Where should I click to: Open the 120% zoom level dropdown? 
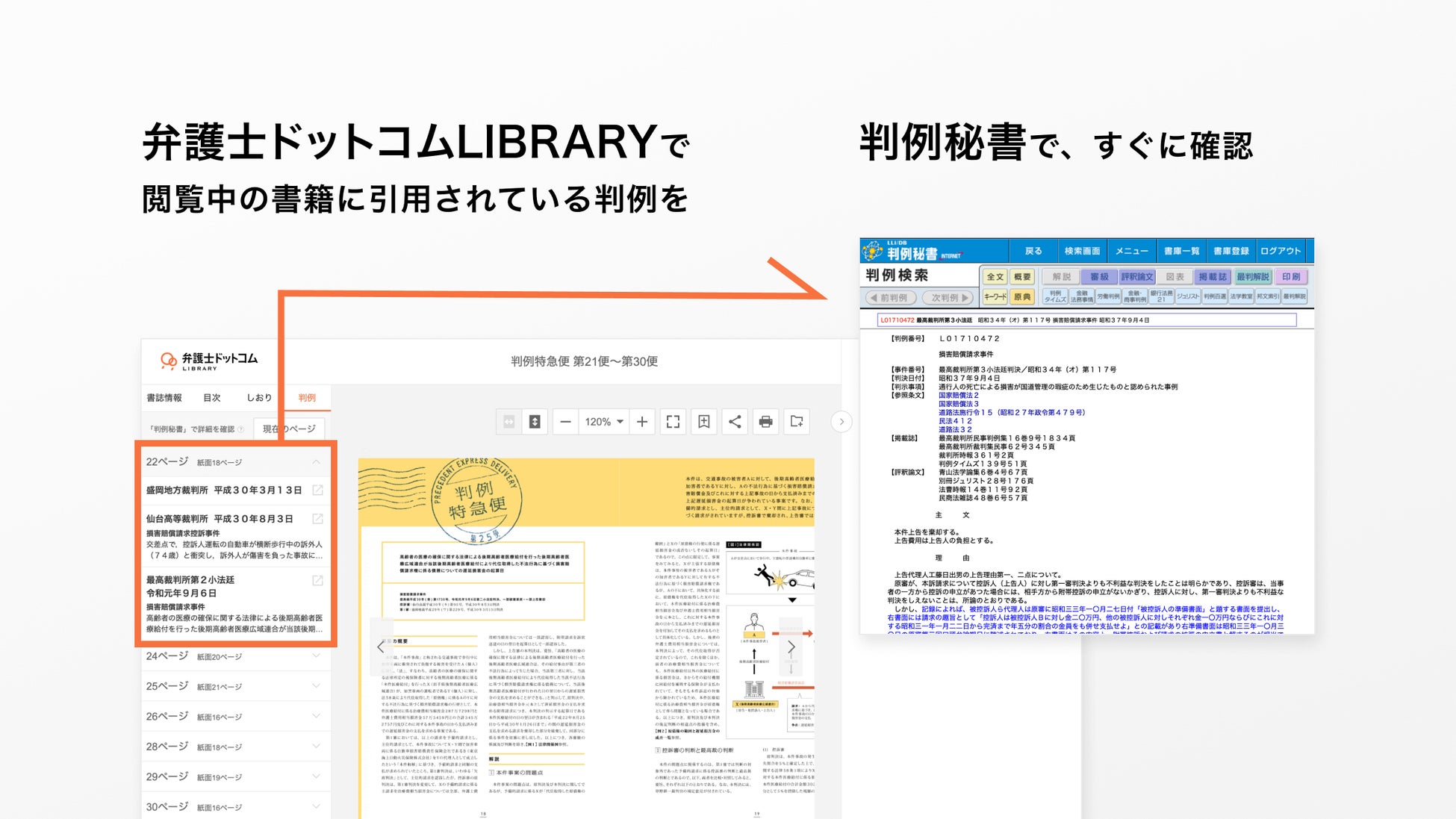click(x=604, y=422)
